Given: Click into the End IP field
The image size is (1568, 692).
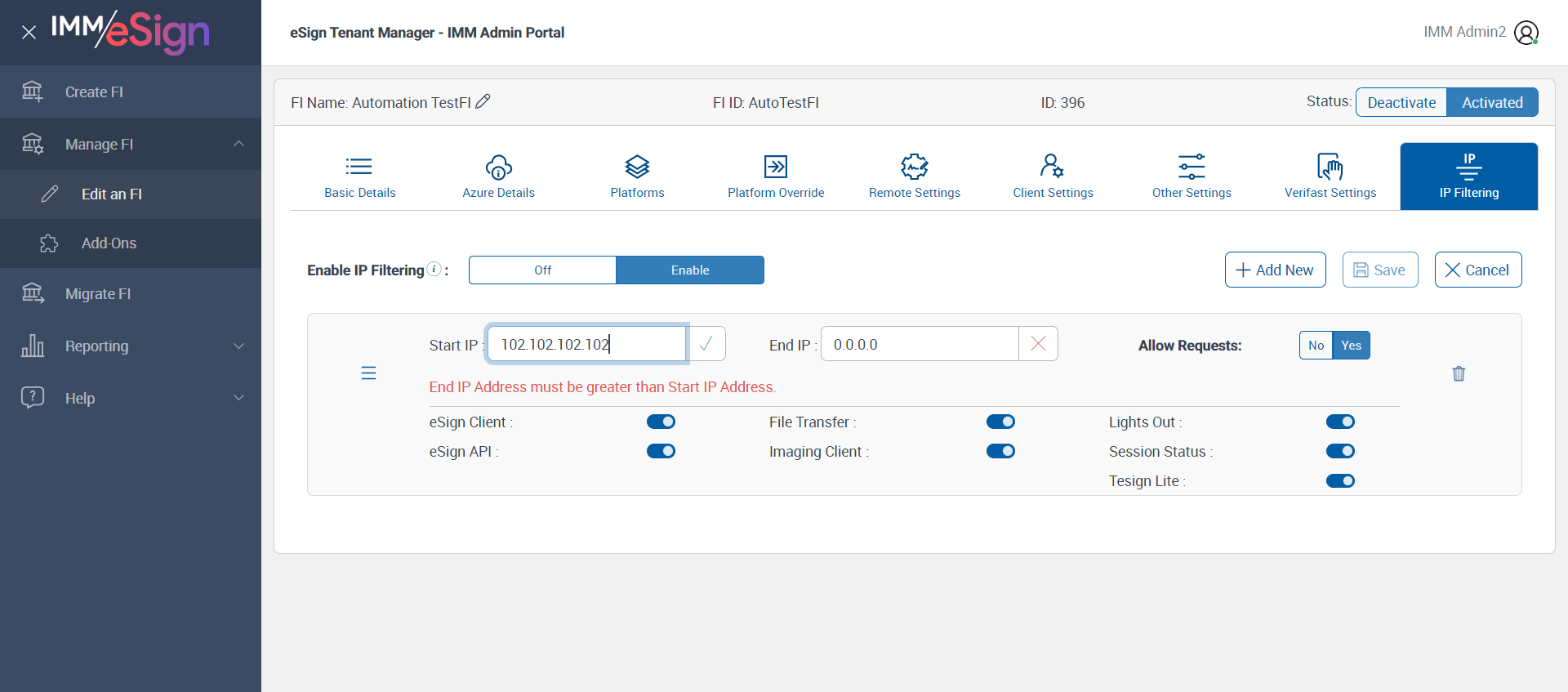Looking at the screenshot, I should pos(919,344).
